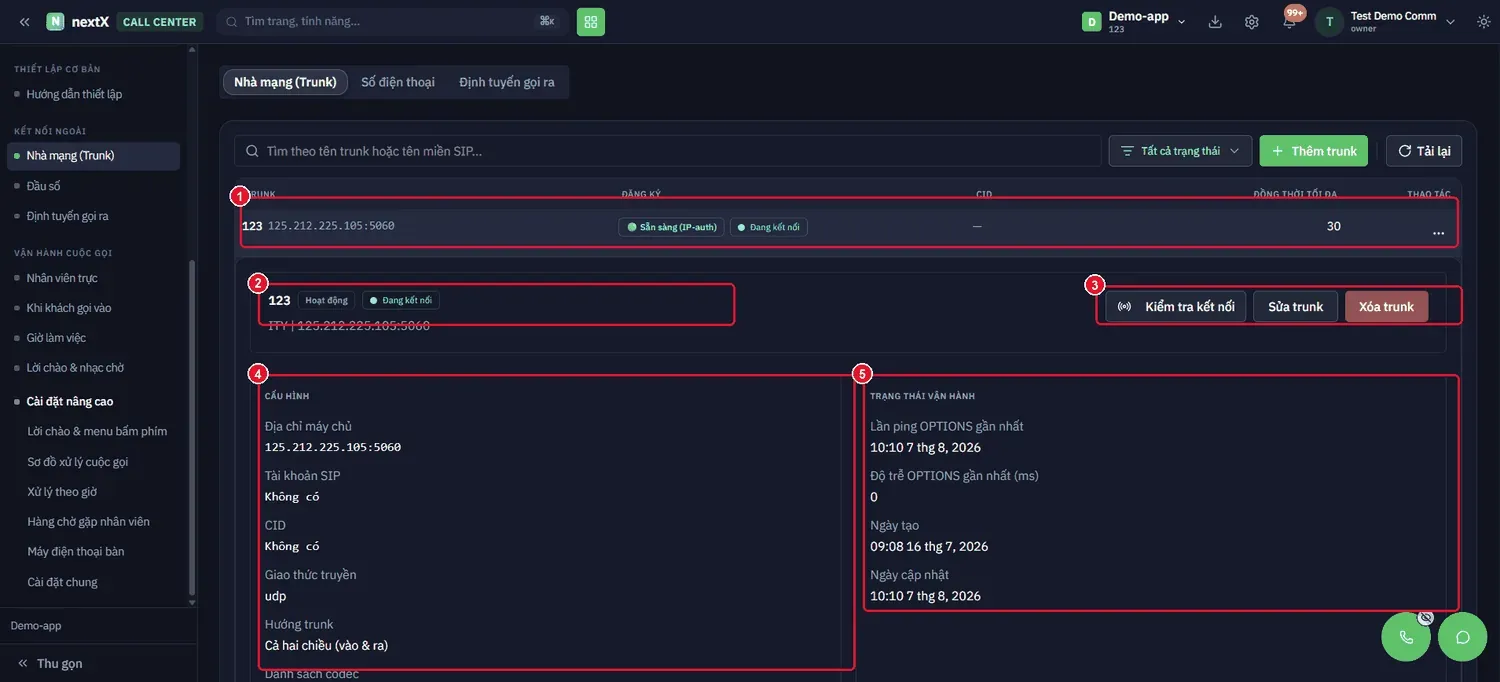Viewport: 1500px width, 682px height.
Task: Open the green apps grid icon
Action: pos(591,22)
